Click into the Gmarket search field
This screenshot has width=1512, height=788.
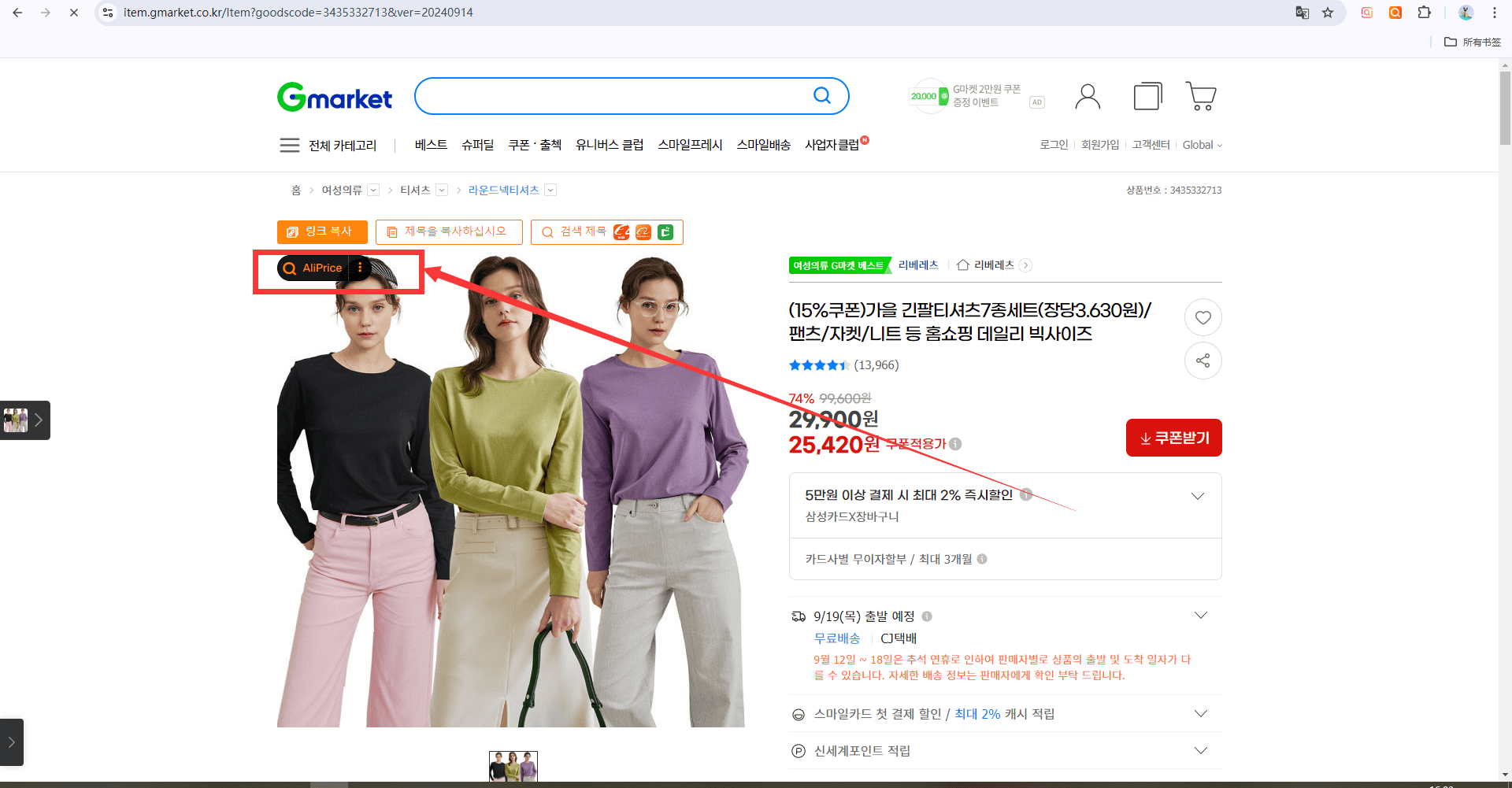tap(614, 96)
